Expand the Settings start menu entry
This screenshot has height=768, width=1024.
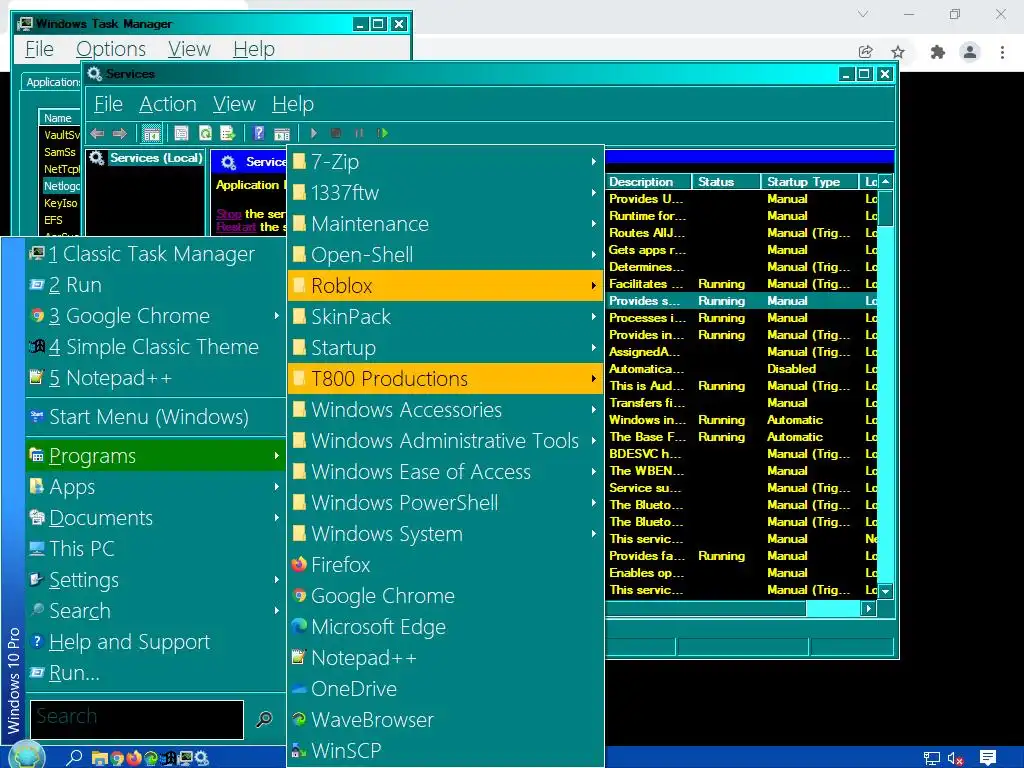[156, 579]
